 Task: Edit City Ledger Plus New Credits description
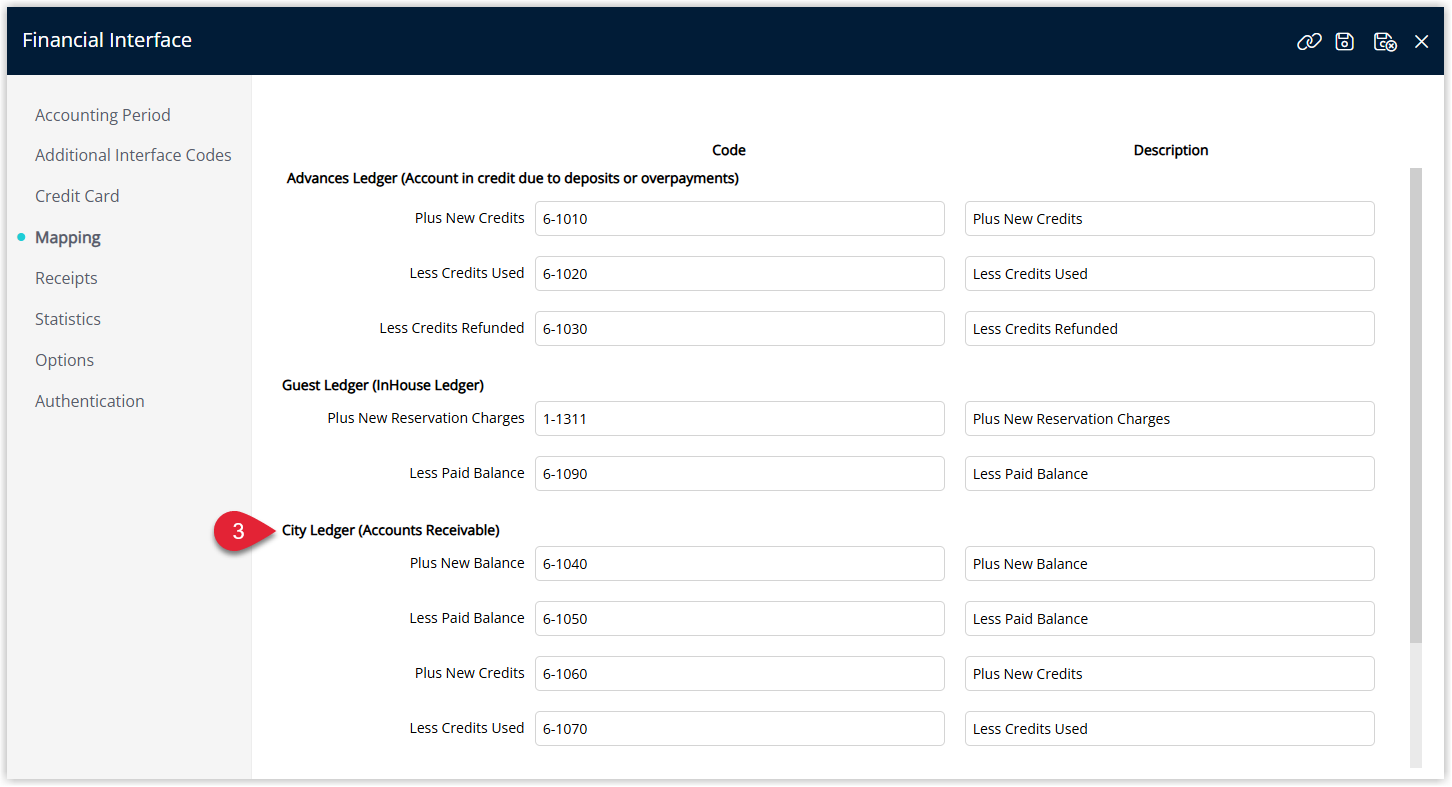coord(1169,674)
